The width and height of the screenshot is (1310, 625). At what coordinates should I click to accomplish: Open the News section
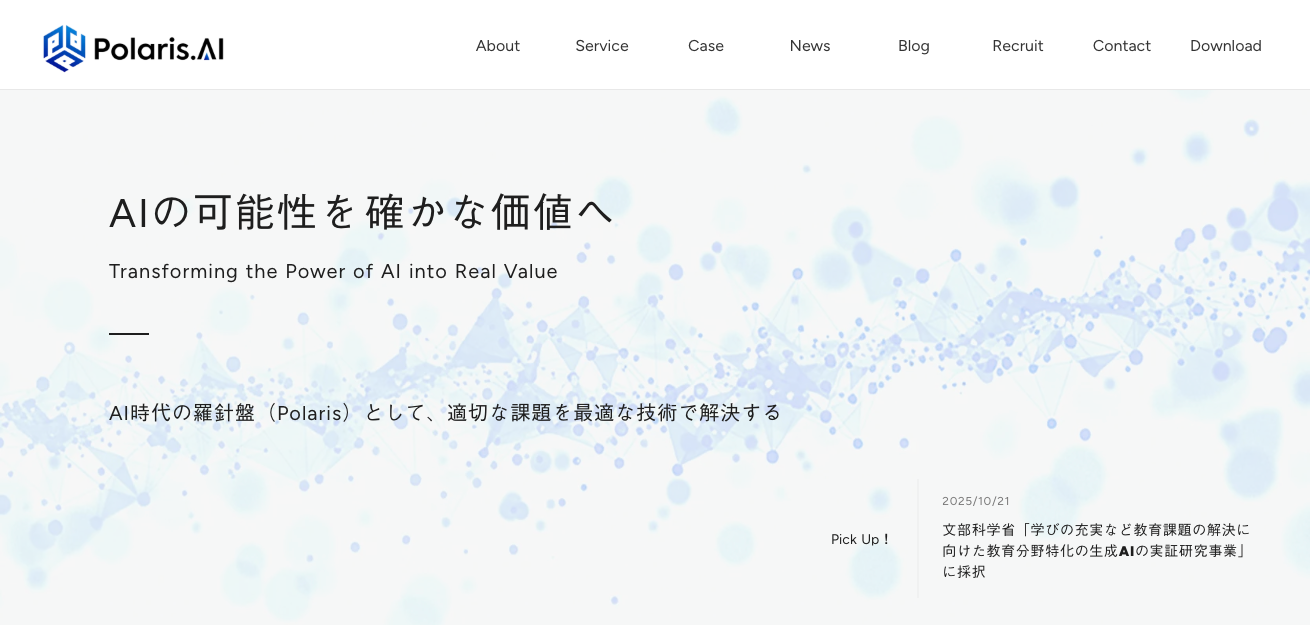(809, 45)
